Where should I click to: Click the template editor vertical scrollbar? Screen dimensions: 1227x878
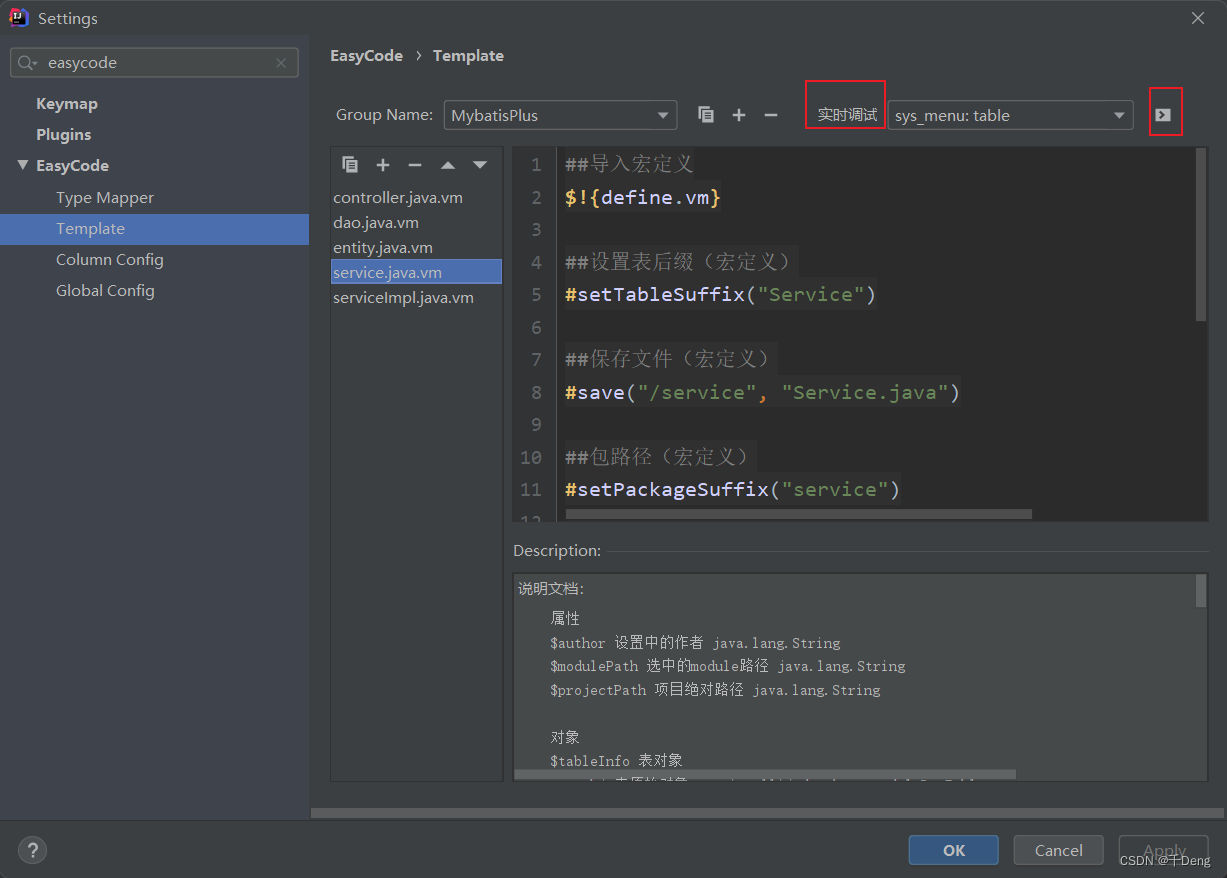(x=1201, y=235)
